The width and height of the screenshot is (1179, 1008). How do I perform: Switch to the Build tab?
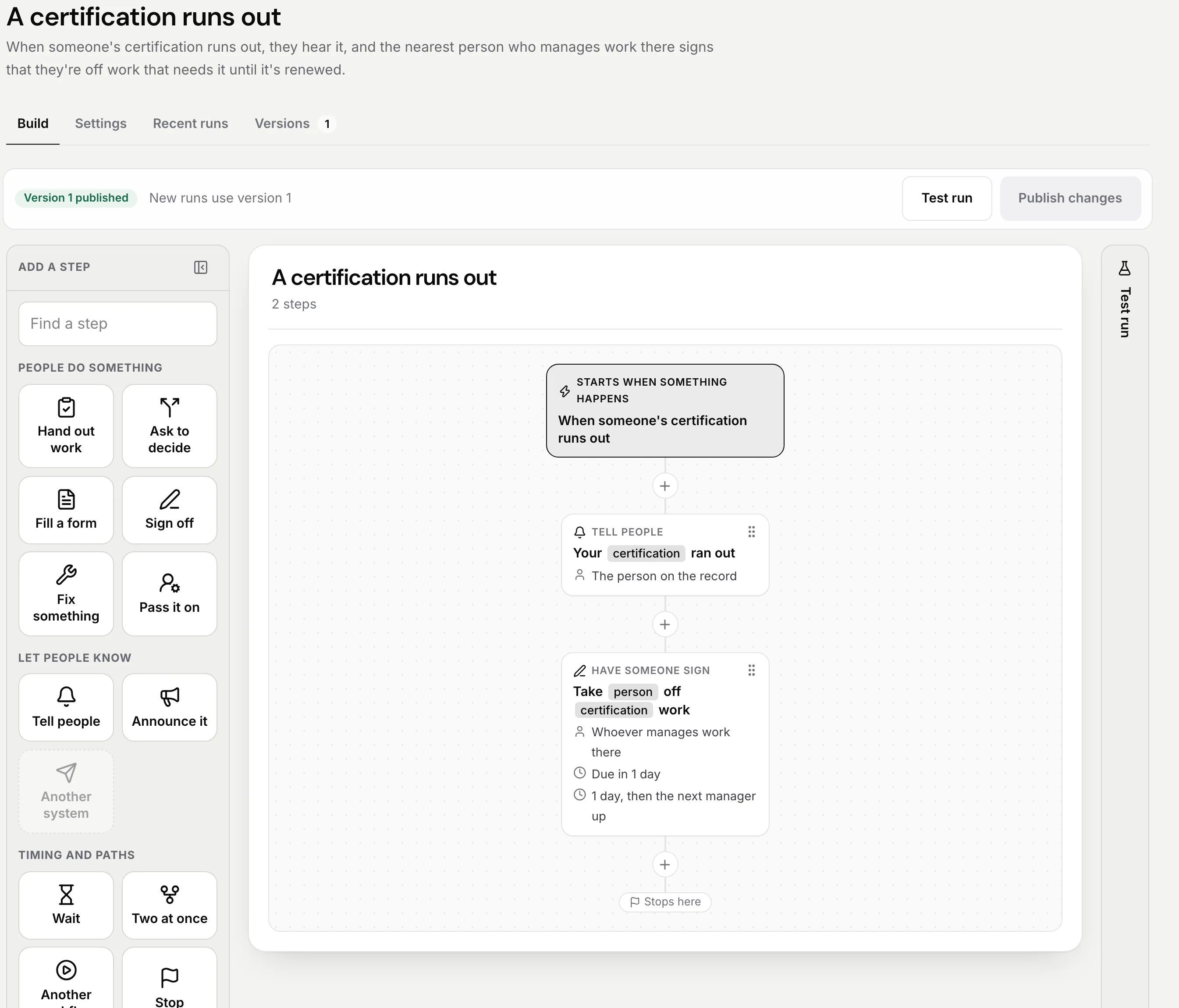[33, 124]
